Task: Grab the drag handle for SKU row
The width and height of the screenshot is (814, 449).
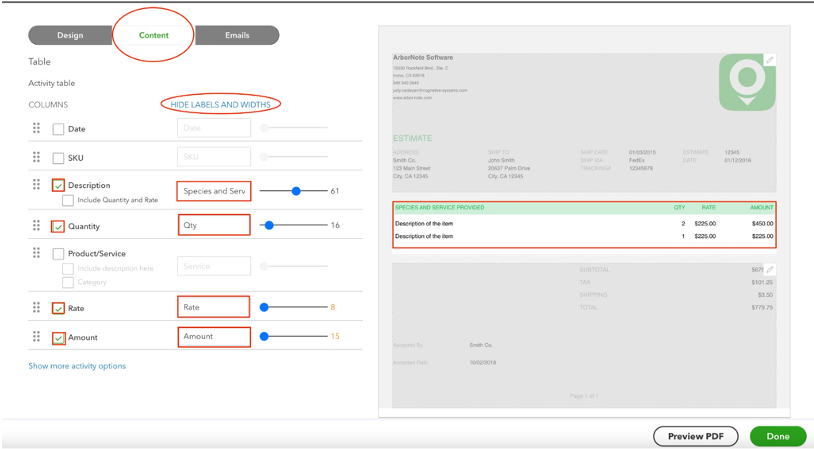Action: tap(36, 157)
